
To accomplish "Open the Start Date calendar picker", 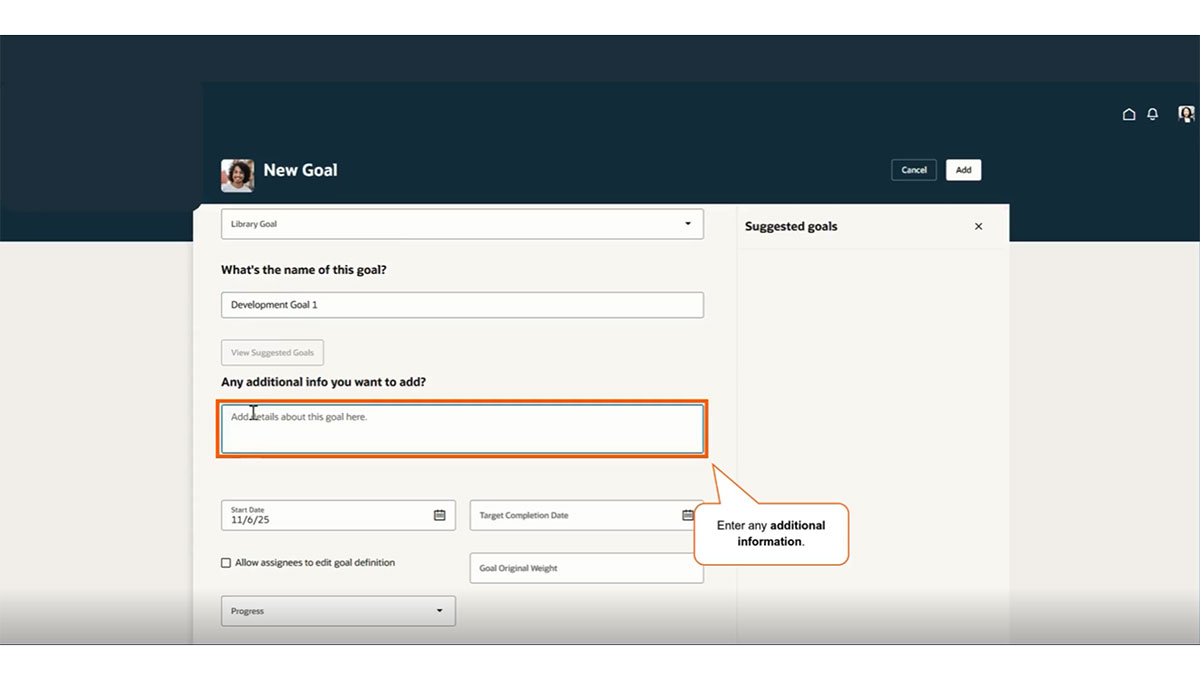I will pyautogui.click(x=438, y=515).
